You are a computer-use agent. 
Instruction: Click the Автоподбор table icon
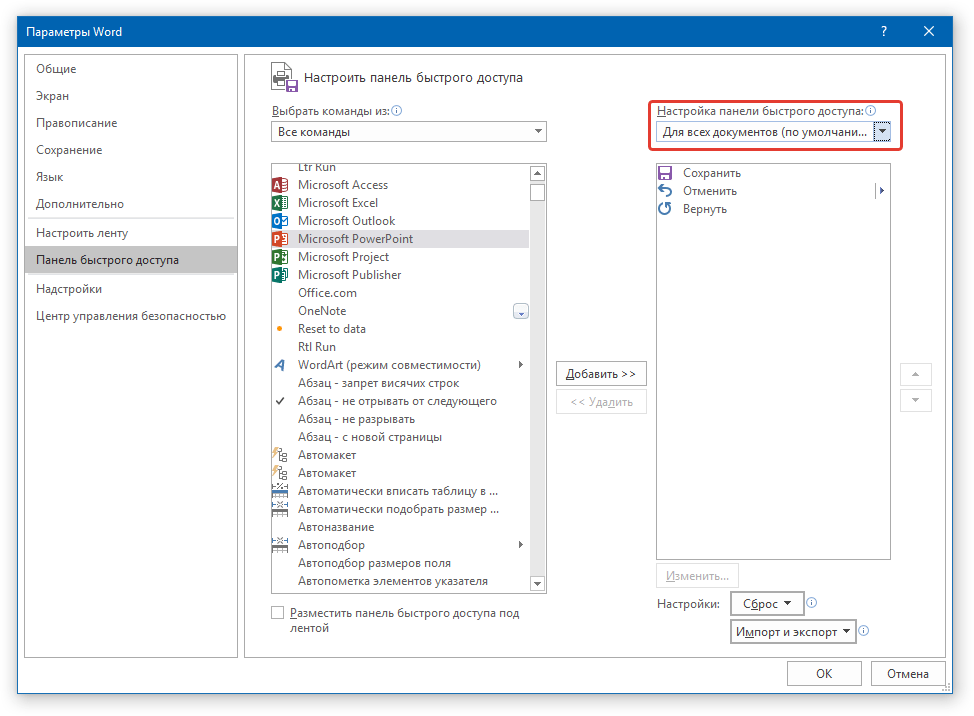tap(280, 545)
